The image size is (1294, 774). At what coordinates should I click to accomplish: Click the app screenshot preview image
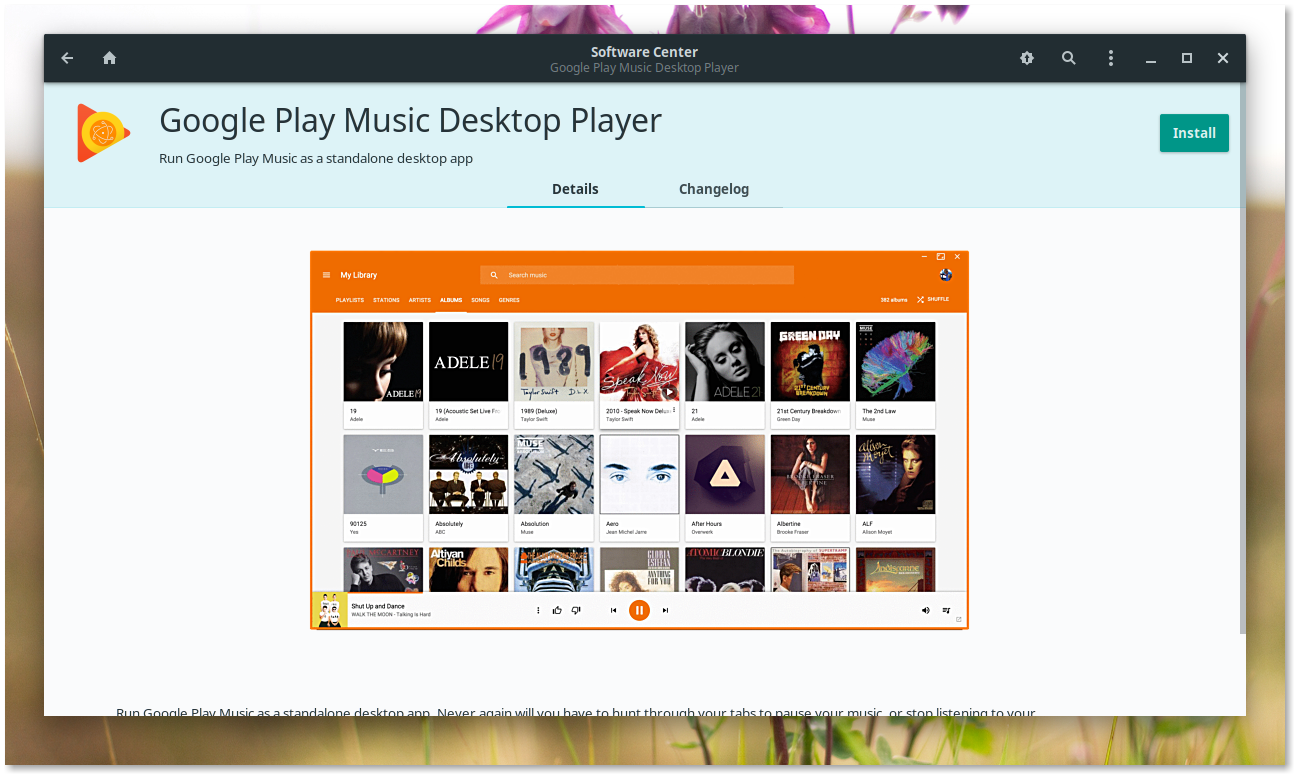pyautogui.click(x=639, y=440)
